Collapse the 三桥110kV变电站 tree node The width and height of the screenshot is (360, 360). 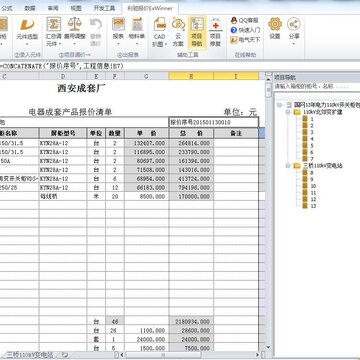pos(288,166)
